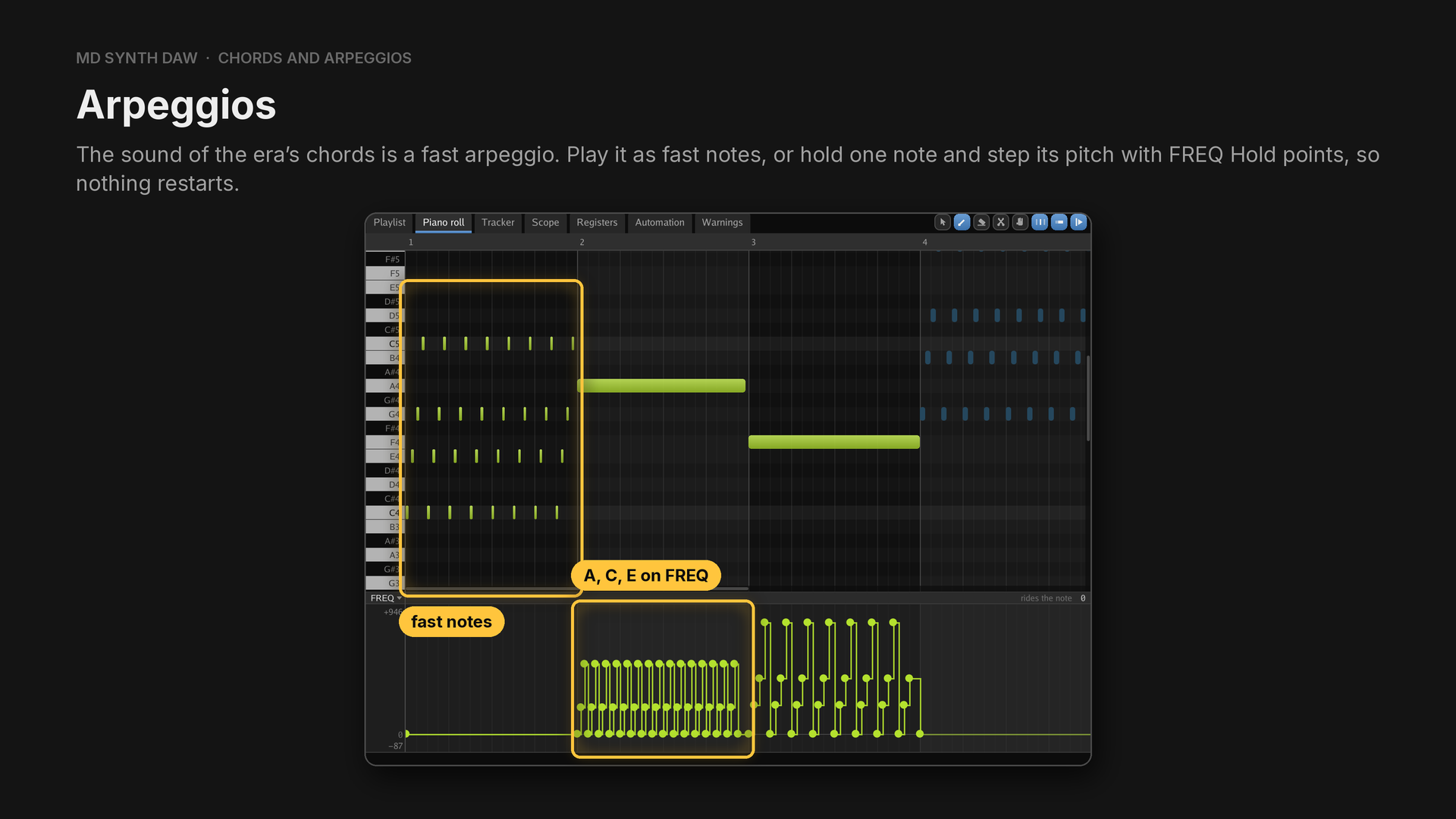Click the B4 piano key
The height and width of the screenshot is (819, 1456).
point(385,358)
